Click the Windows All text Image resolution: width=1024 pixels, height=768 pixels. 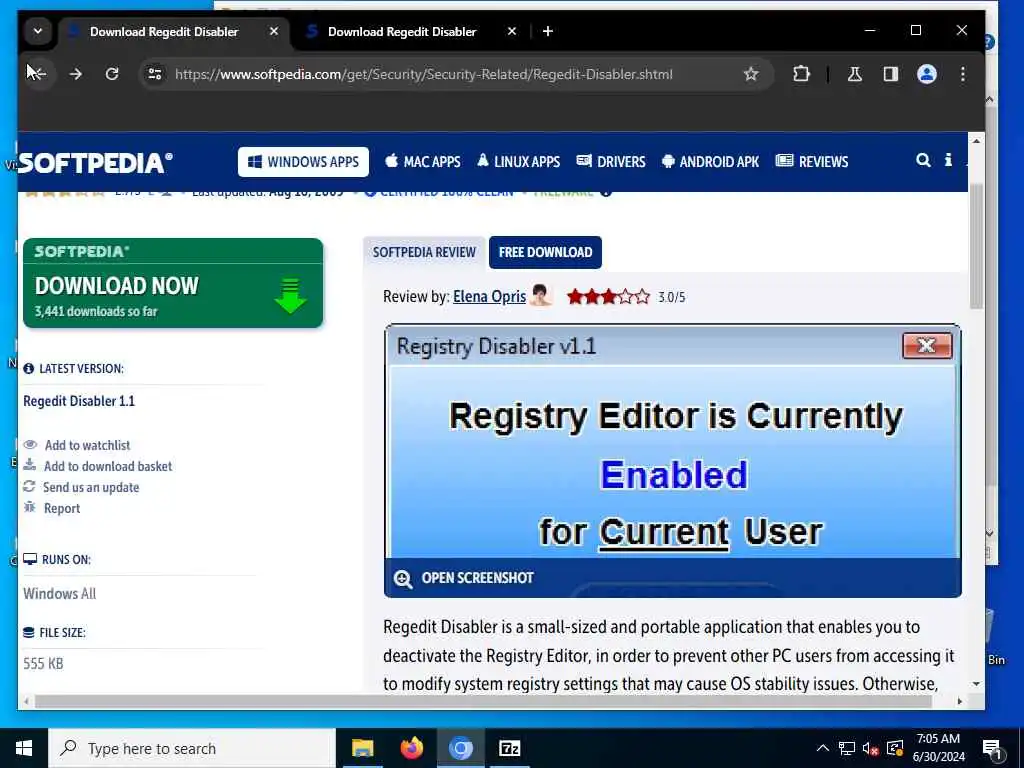[59, 594]
